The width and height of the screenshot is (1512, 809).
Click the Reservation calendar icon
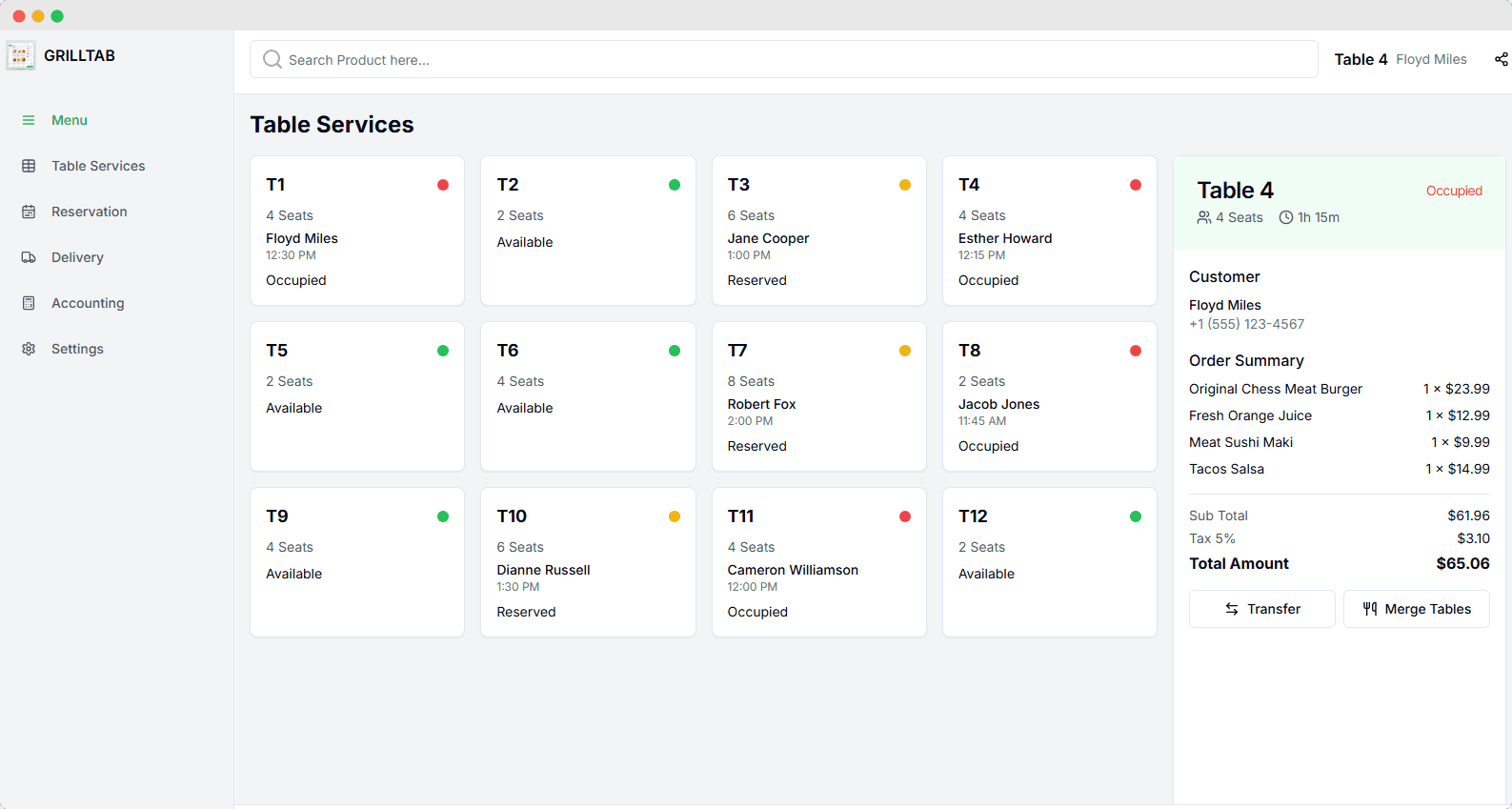(x=29, y=212)
